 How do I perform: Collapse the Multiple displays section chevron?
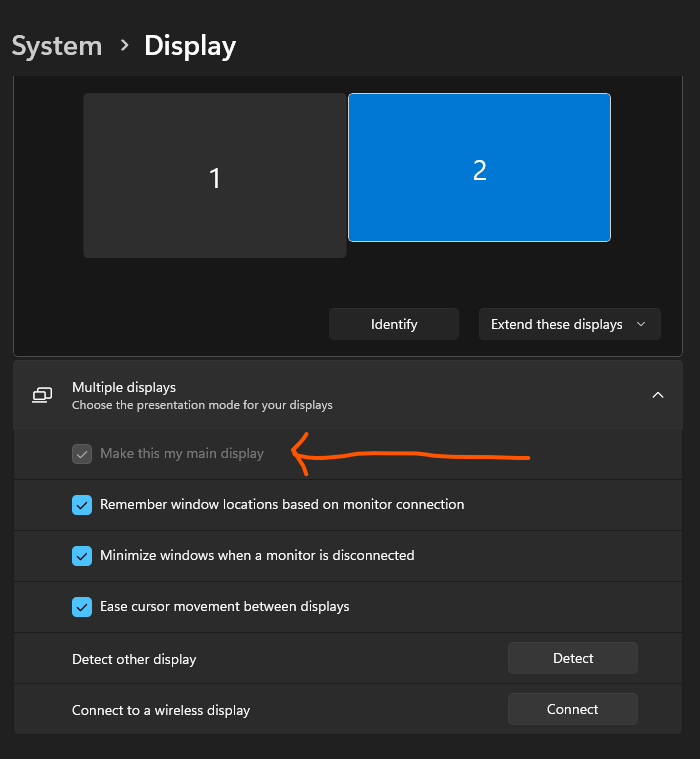pyautogui.click(x=657, y=395)
